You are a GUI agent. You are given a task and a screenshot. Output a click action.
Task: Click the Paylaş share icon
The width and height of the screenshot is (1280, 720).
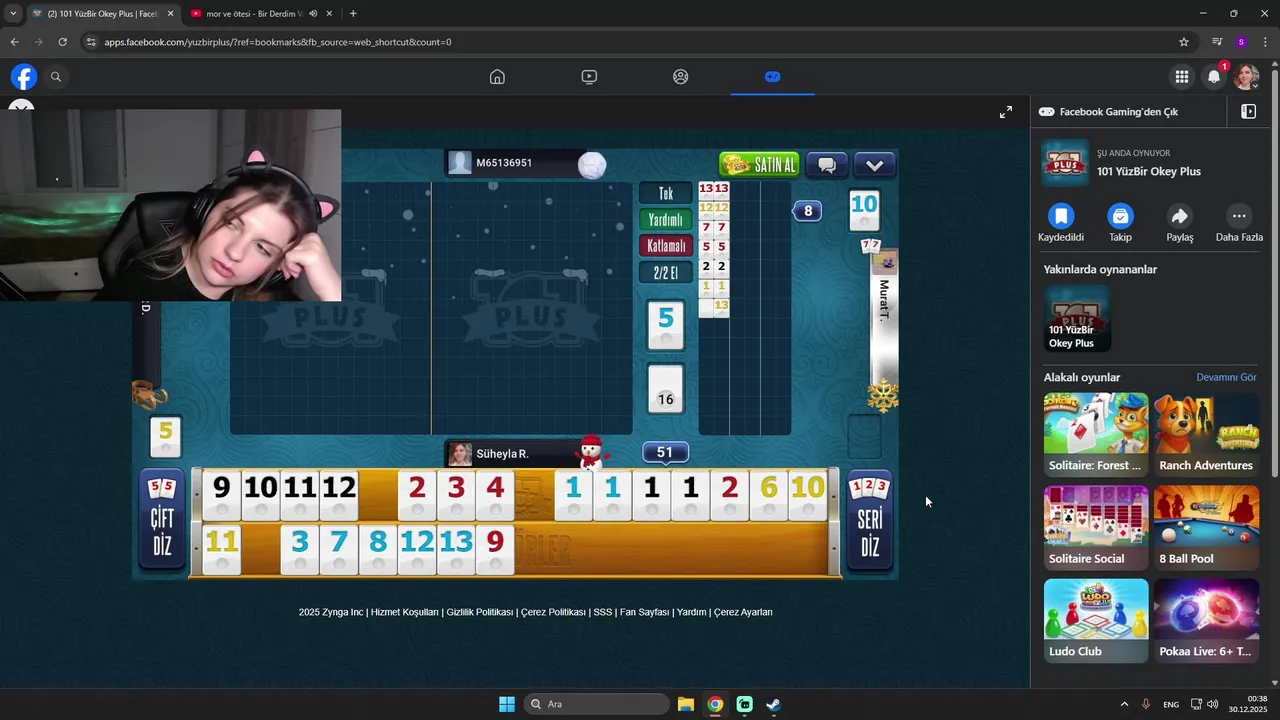(1180, 216)
